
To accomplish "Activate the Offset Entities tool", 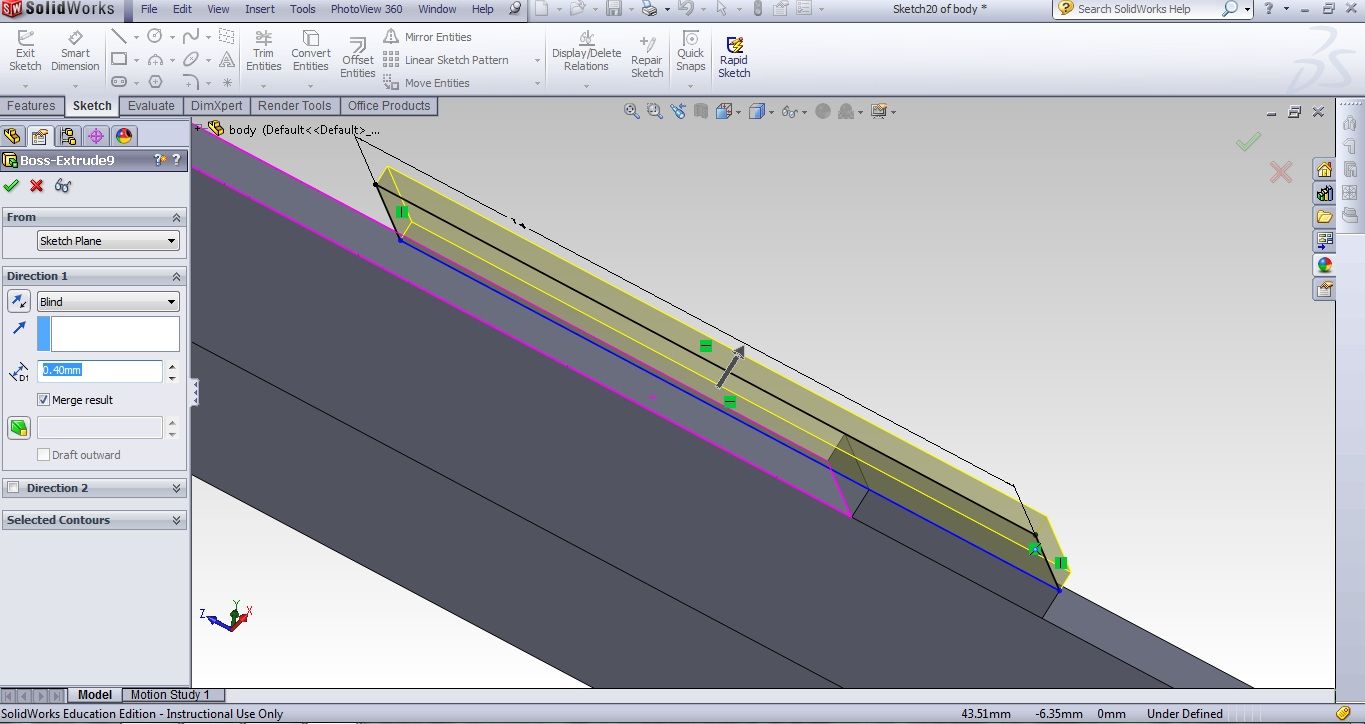I will 357,58.
